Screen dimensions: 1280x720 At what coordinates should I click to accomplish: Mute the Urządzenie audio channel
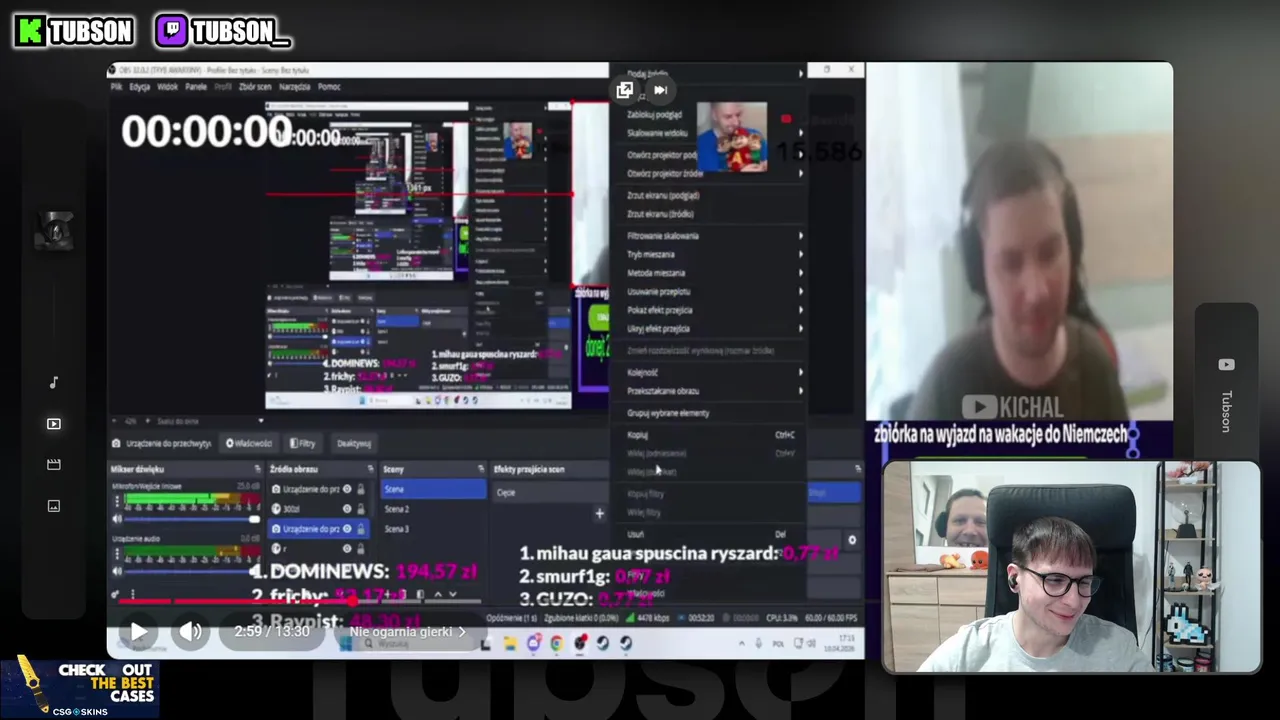point(117,571)
